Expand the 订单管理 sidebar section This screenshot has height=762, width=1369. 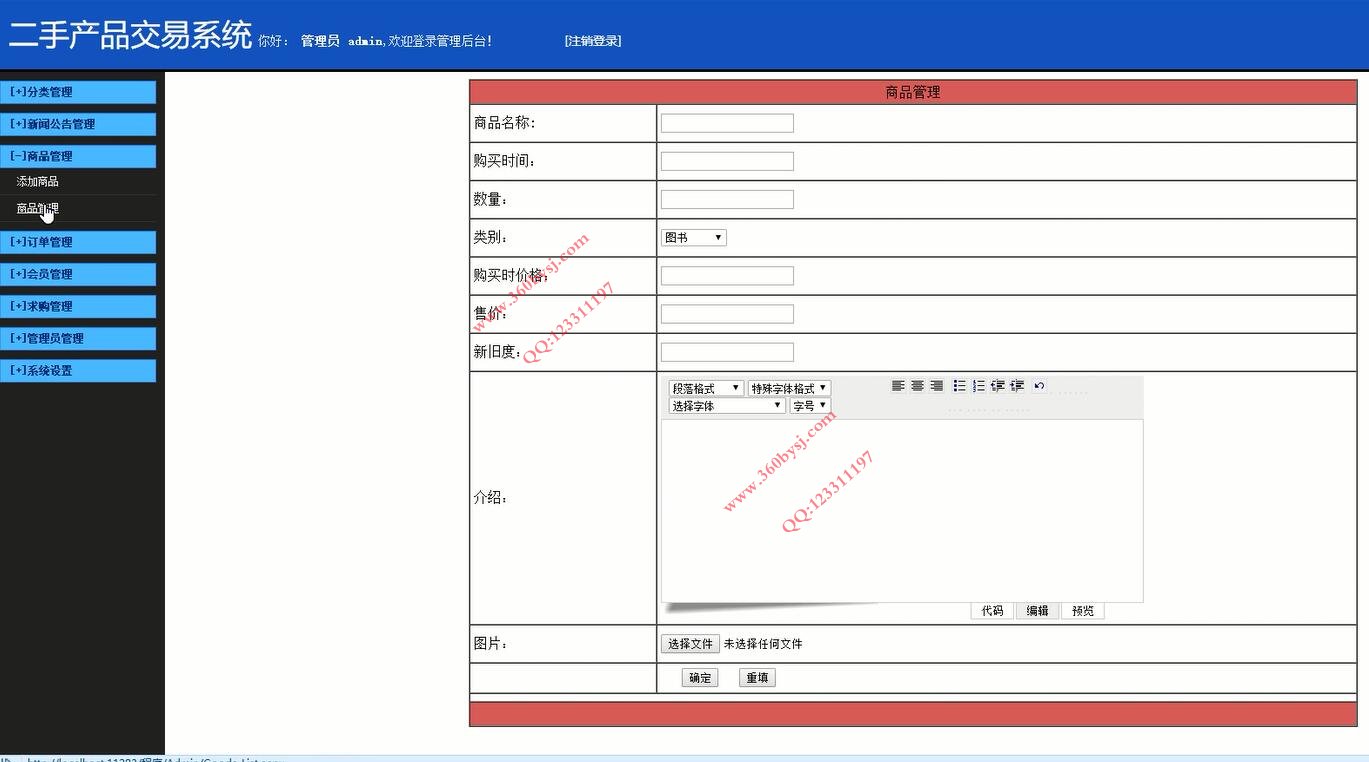[x=78, y=242]
